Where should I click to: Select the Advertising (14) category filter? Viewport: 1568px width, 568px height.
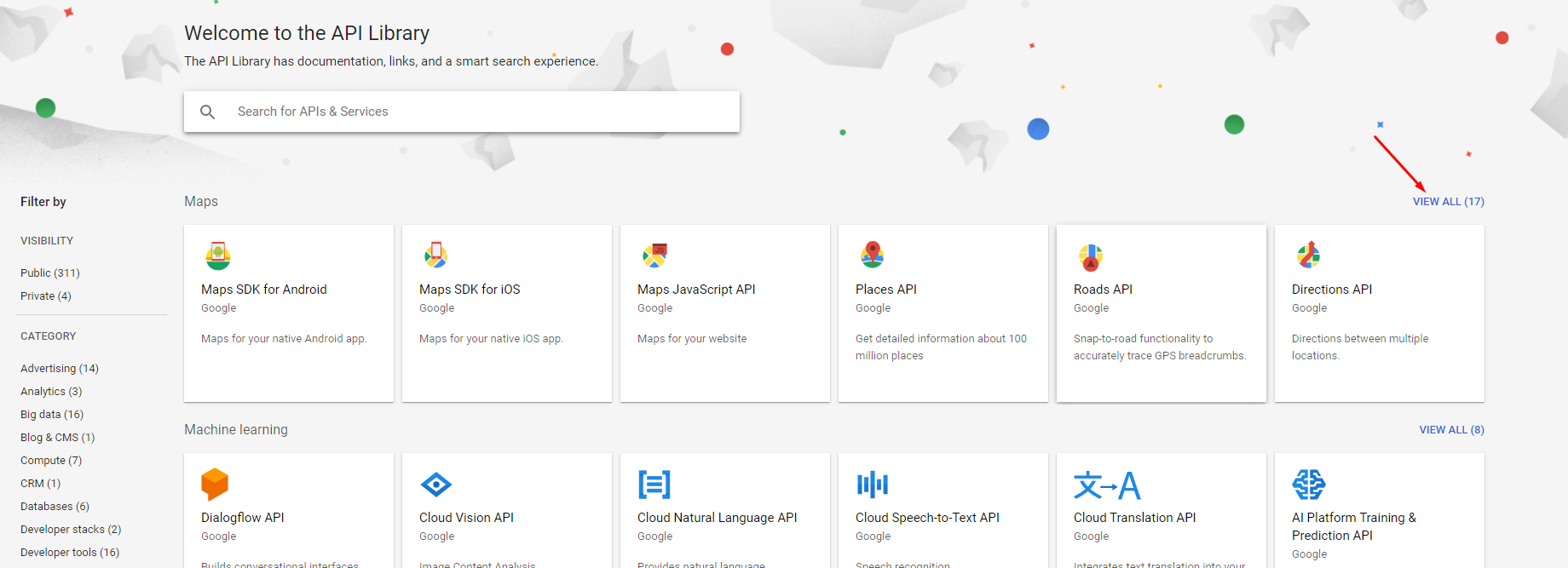click(60, 369)
